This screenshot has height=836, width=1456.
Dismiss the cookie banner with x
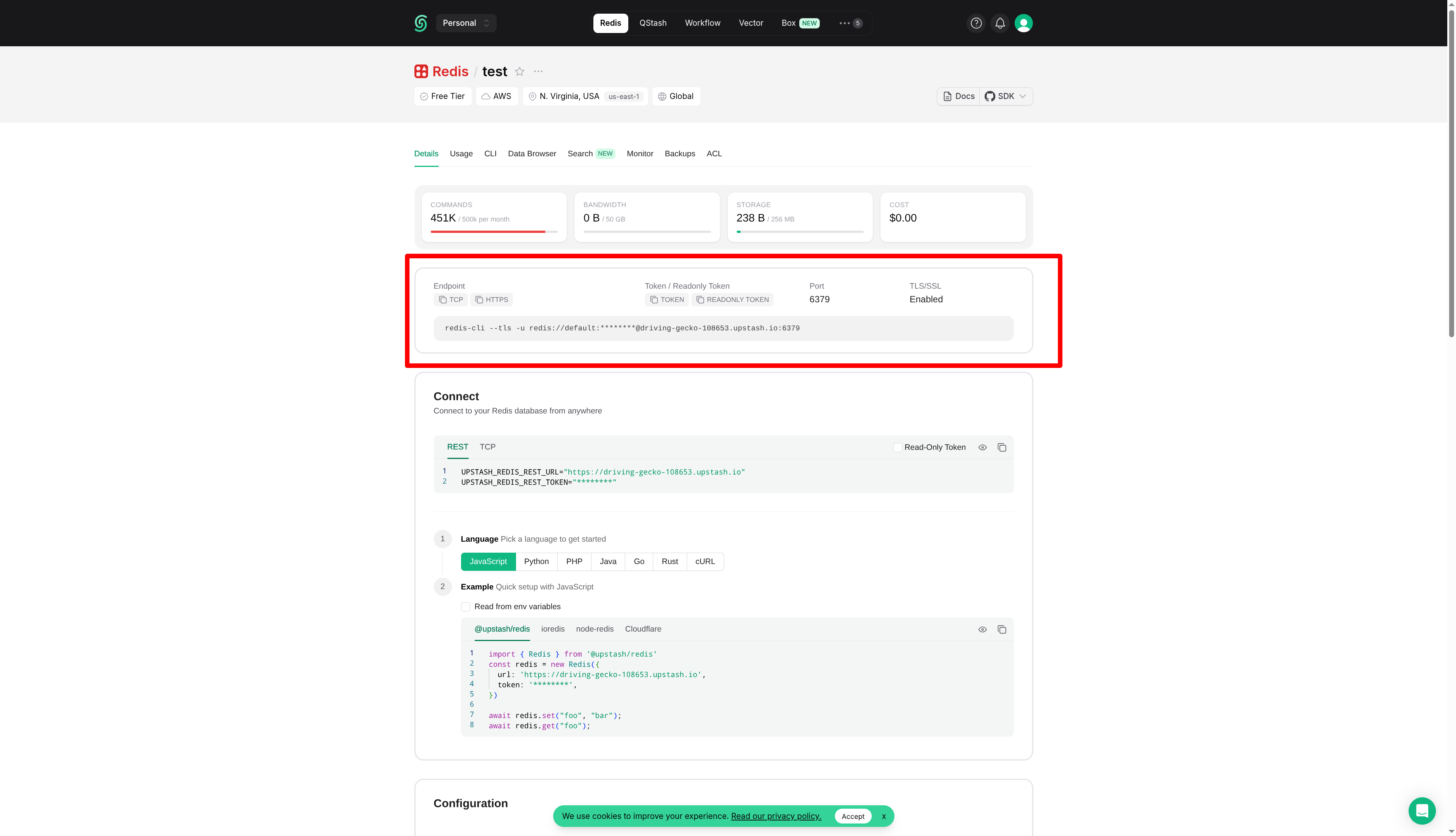coord(883,816)
